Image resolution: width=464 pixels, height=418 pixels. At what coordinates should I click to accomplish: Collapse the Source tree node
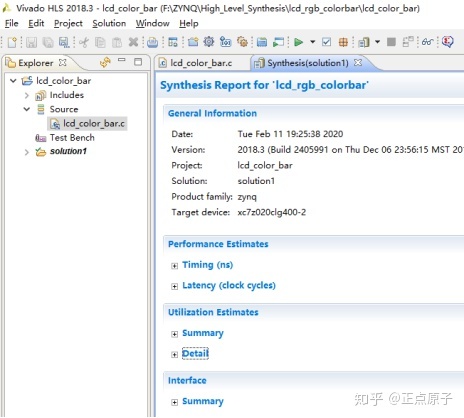tap(27, 109)
